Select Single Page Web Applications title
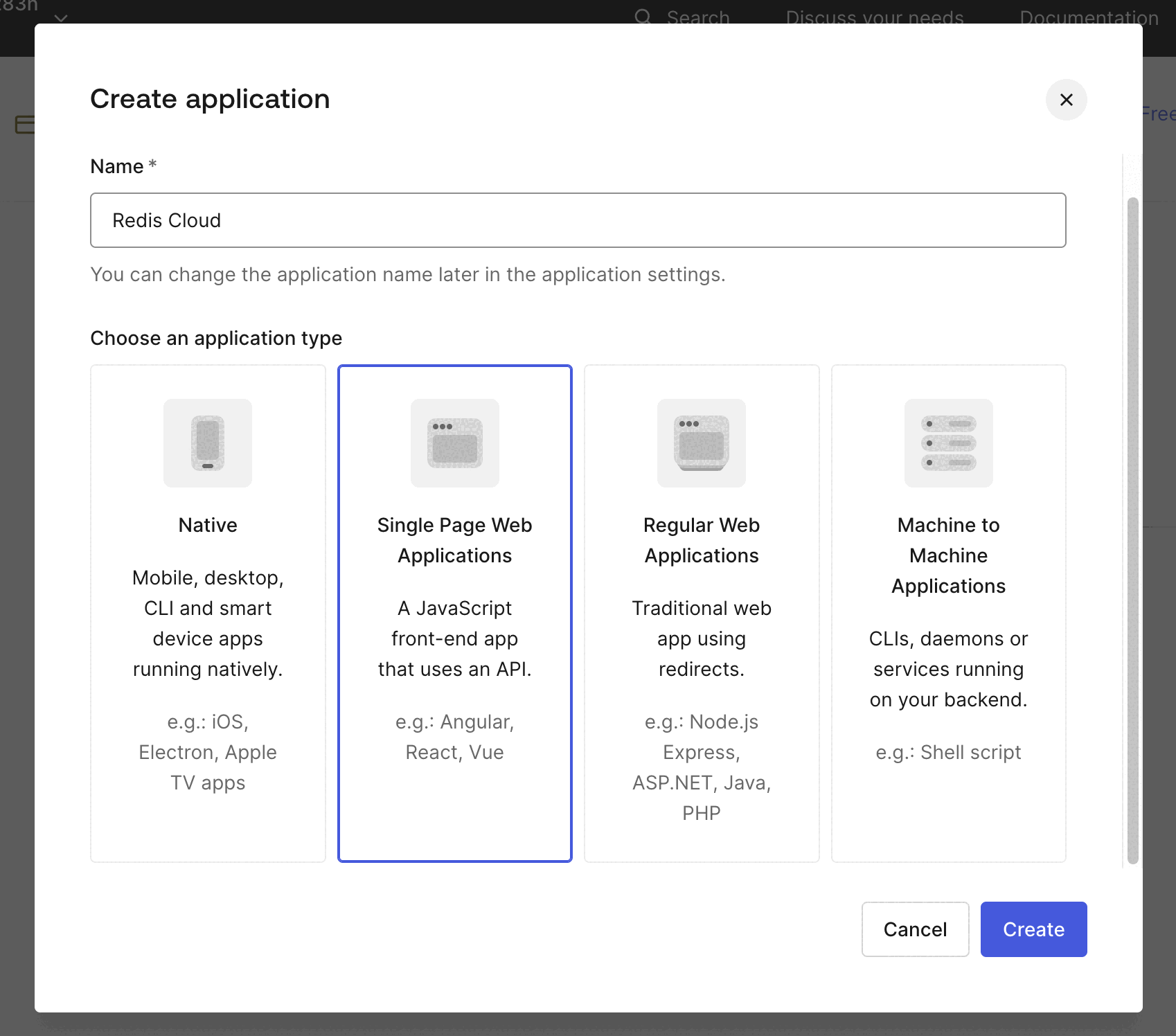This screenshot has width=1176, height=1036. click(x=454, y=540)
